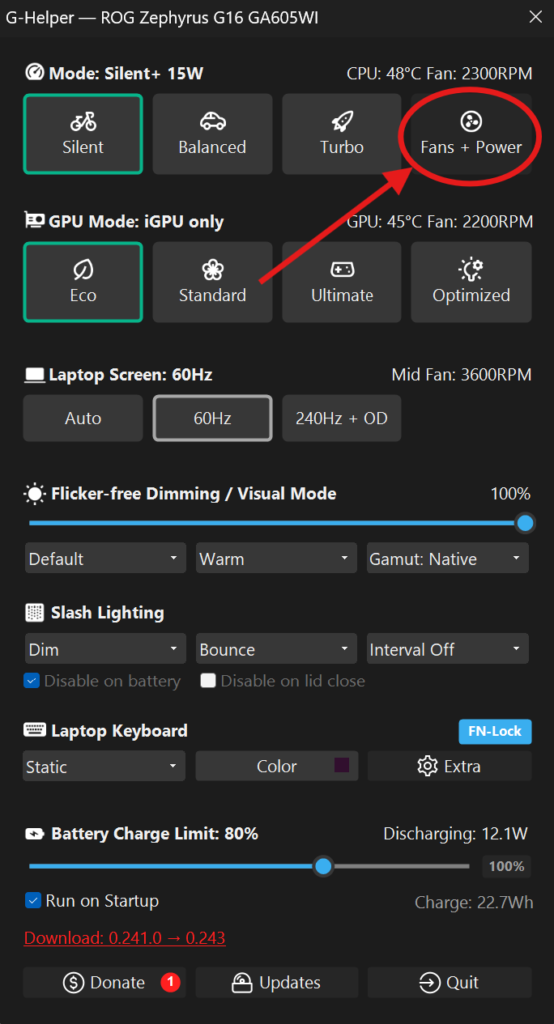Toggle the FN-Lock button
This screenshot has height=1024, width=554.
495,731
